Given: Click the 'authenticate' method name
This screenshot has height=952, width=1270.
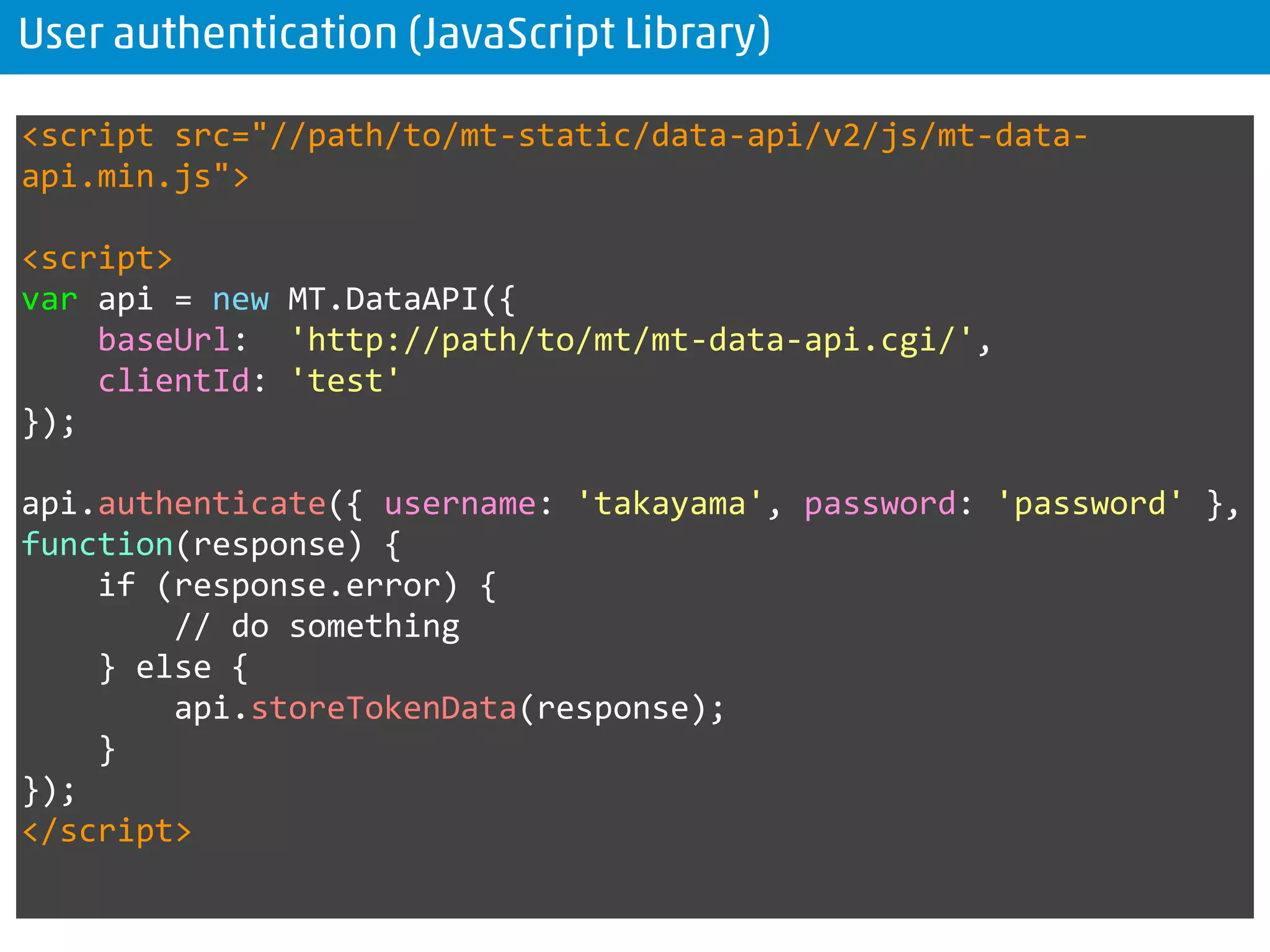Looking at the screenshot, I should coord(212,503).
